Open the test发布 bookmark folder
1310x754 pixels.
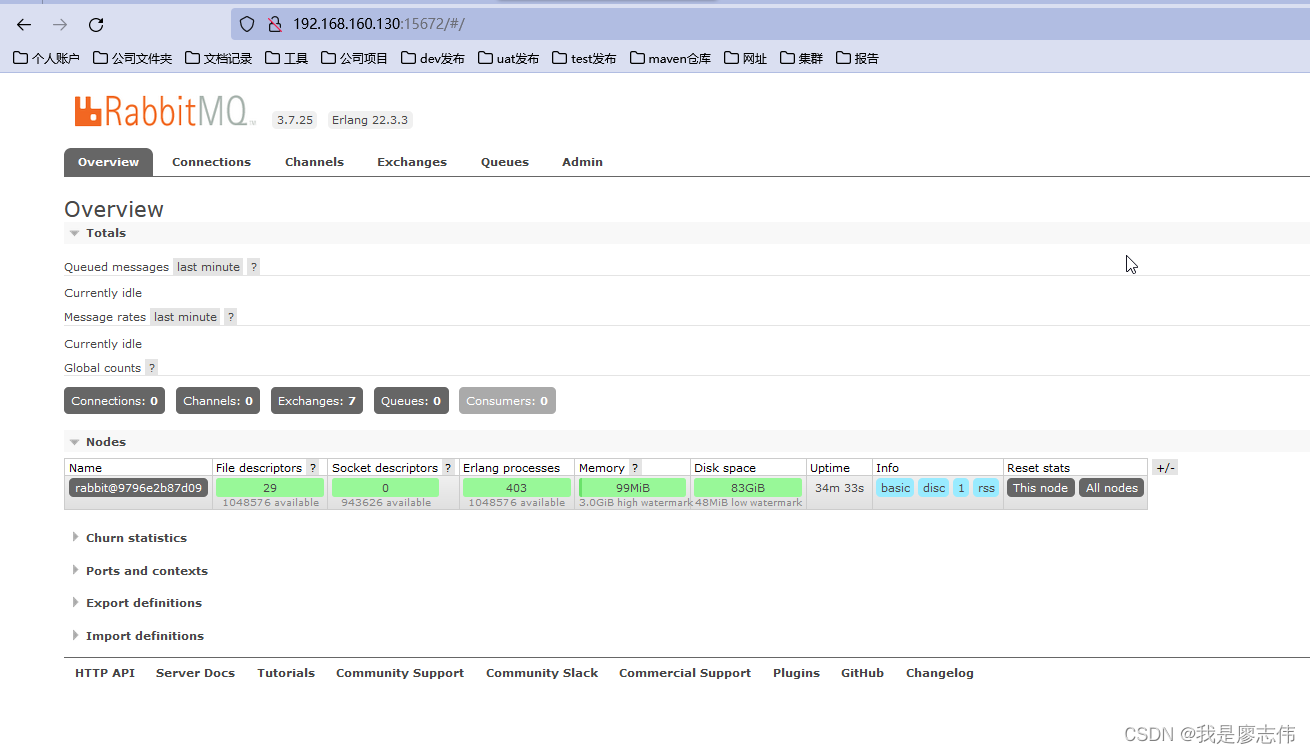pyautogui.click(x=584, y=58)
